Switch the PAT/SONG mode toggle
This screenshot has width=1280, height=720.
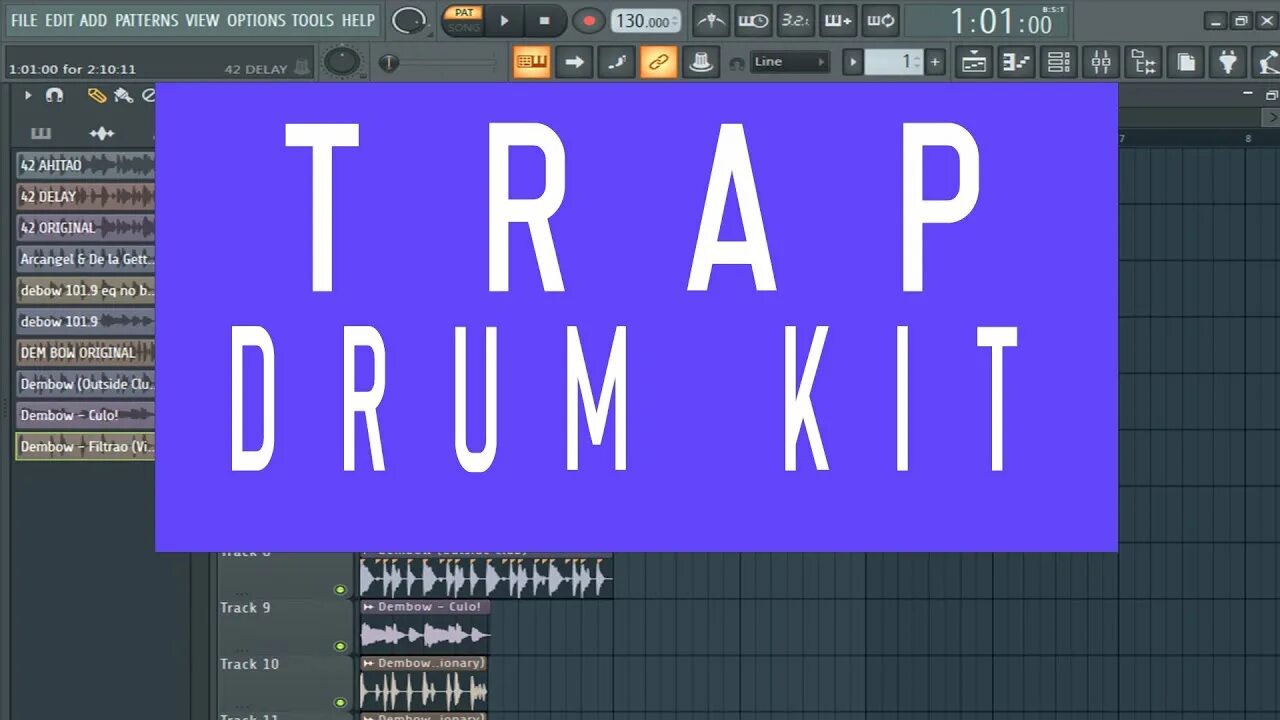(463, 20)
